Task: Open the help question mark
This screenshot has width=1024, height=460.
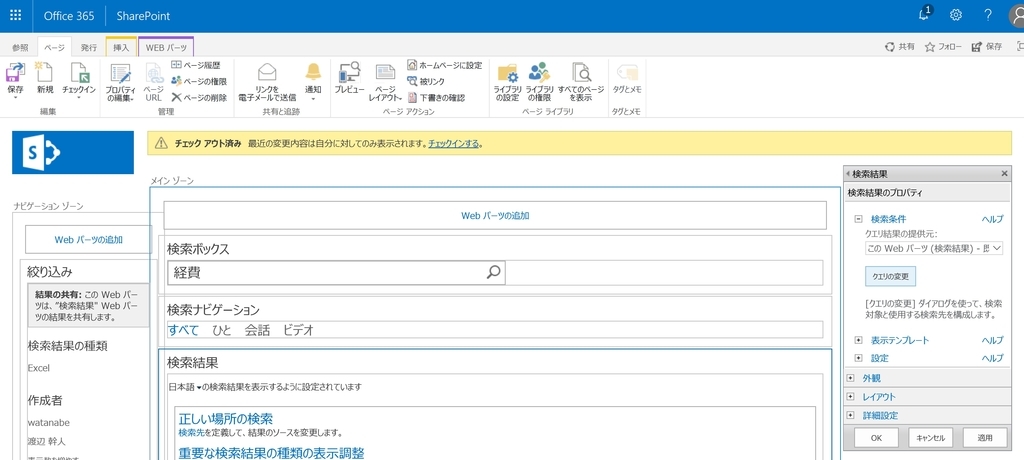Action: 988,15
